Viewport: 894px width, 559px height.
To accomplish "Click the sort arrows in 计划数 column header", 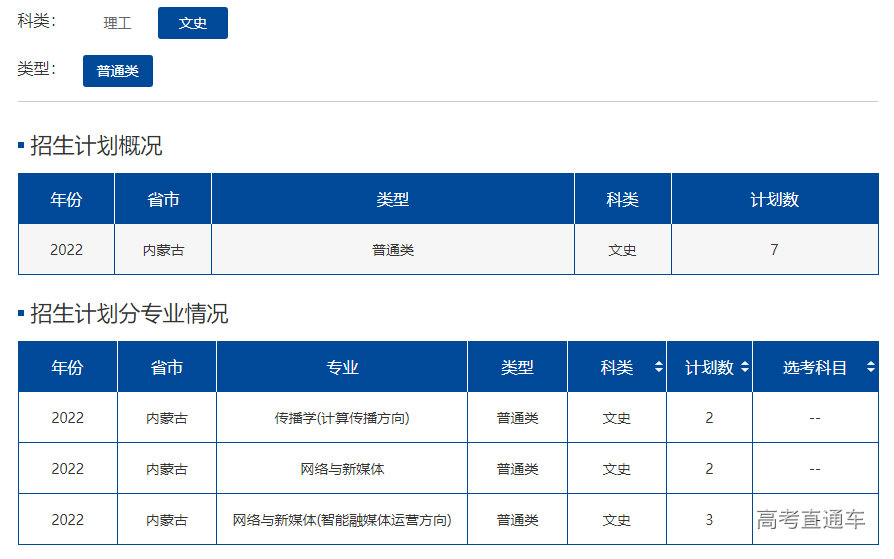I will pos(744,368).
